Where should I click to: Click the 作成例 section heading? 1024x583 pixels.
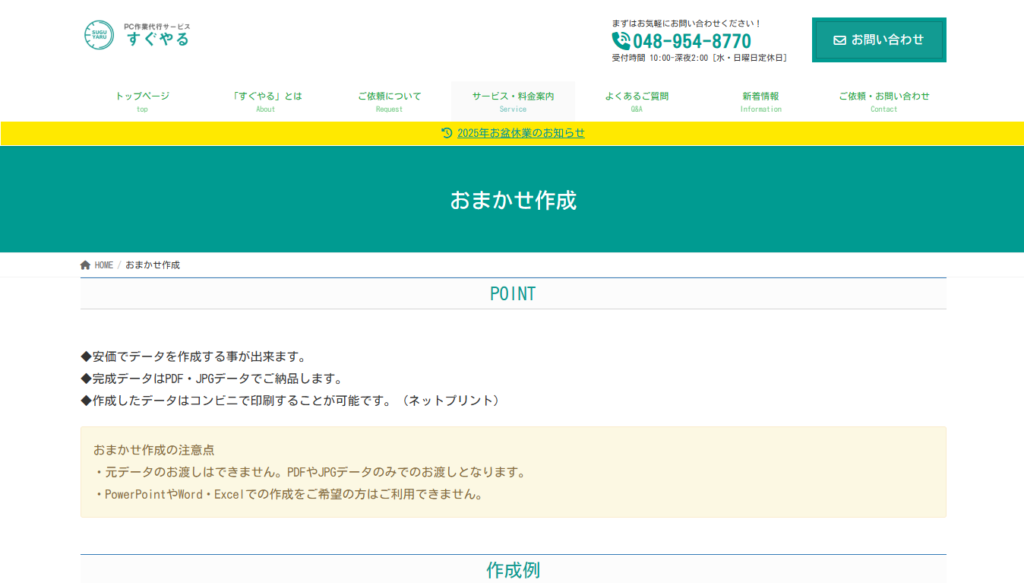tap(512, 570)
